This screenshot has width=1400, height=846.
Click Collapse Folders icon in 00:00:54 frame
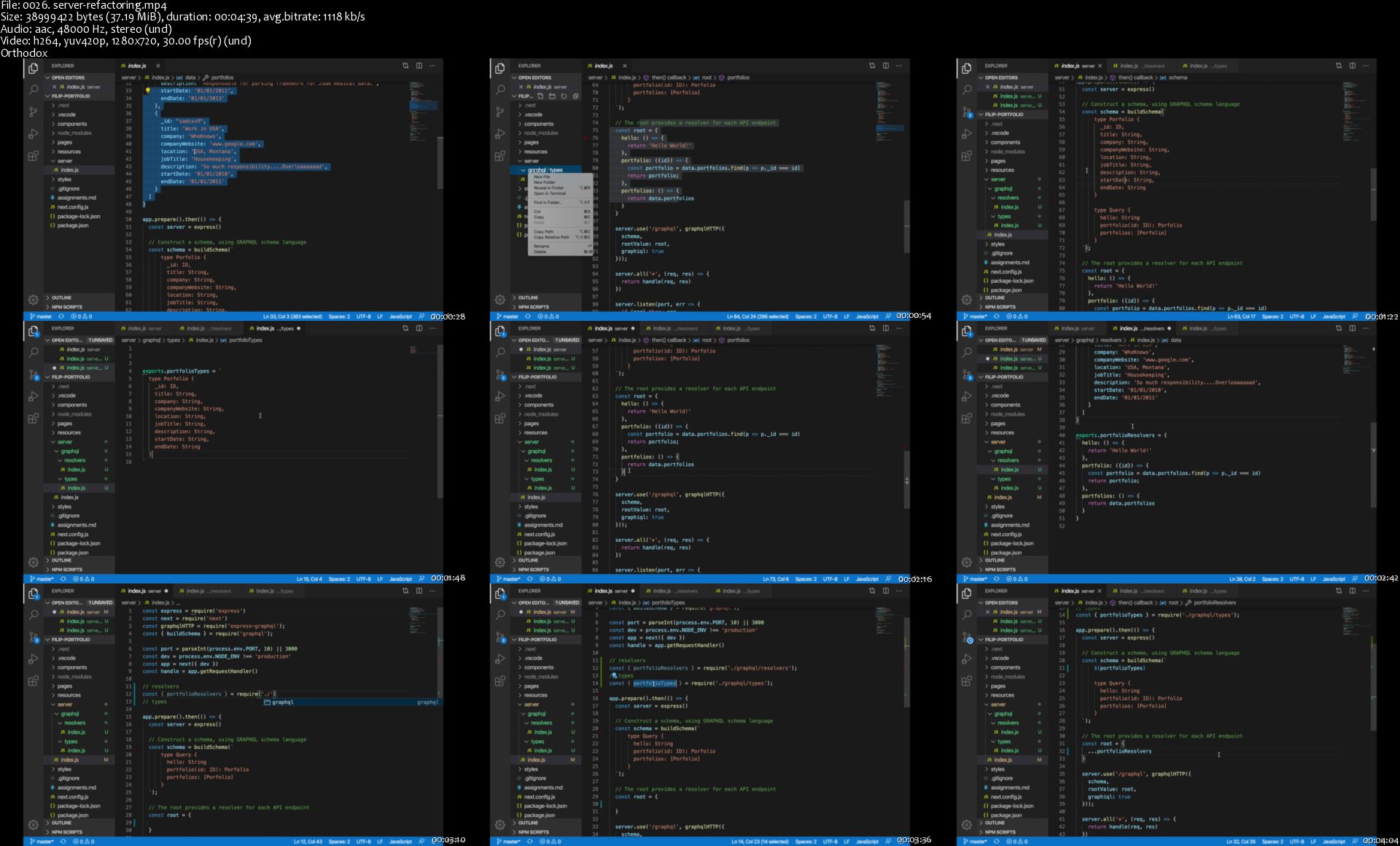(575, 96)
